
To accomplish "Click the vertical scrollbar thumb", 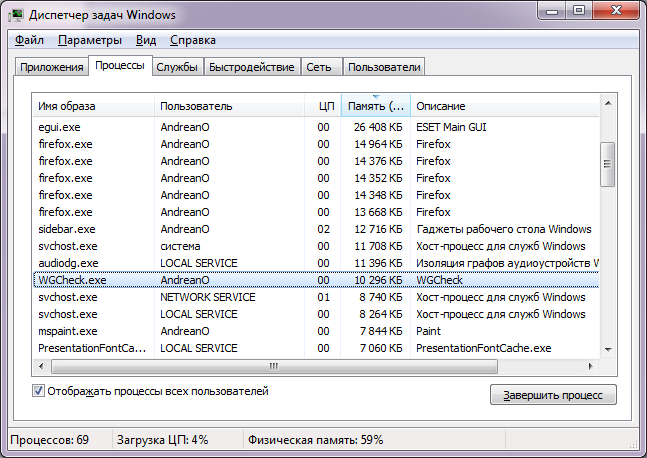I will pyautogui.click(x=607, y=164).
